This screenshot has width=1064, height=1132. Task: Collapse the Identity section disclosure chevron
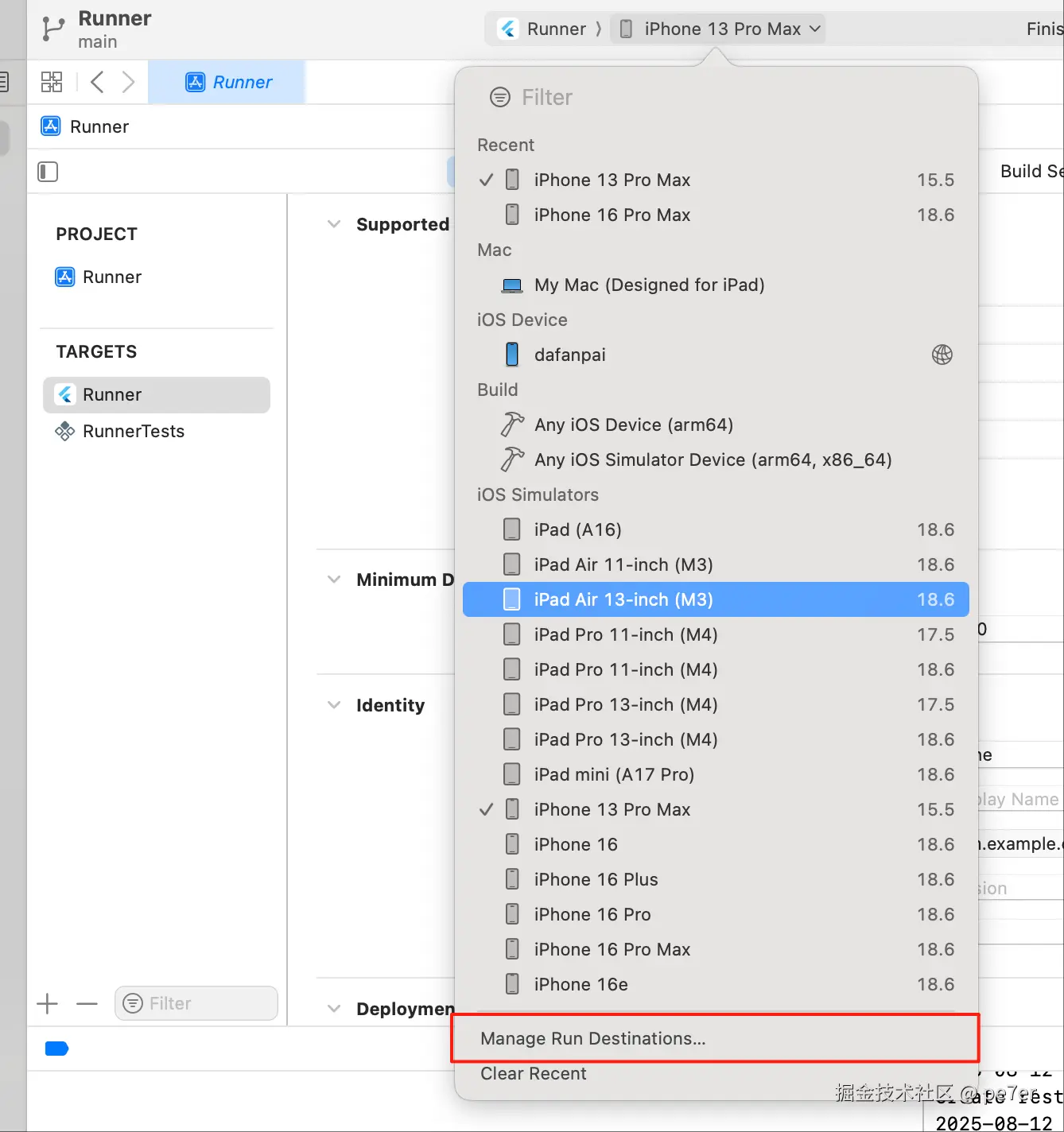(333, 704)
